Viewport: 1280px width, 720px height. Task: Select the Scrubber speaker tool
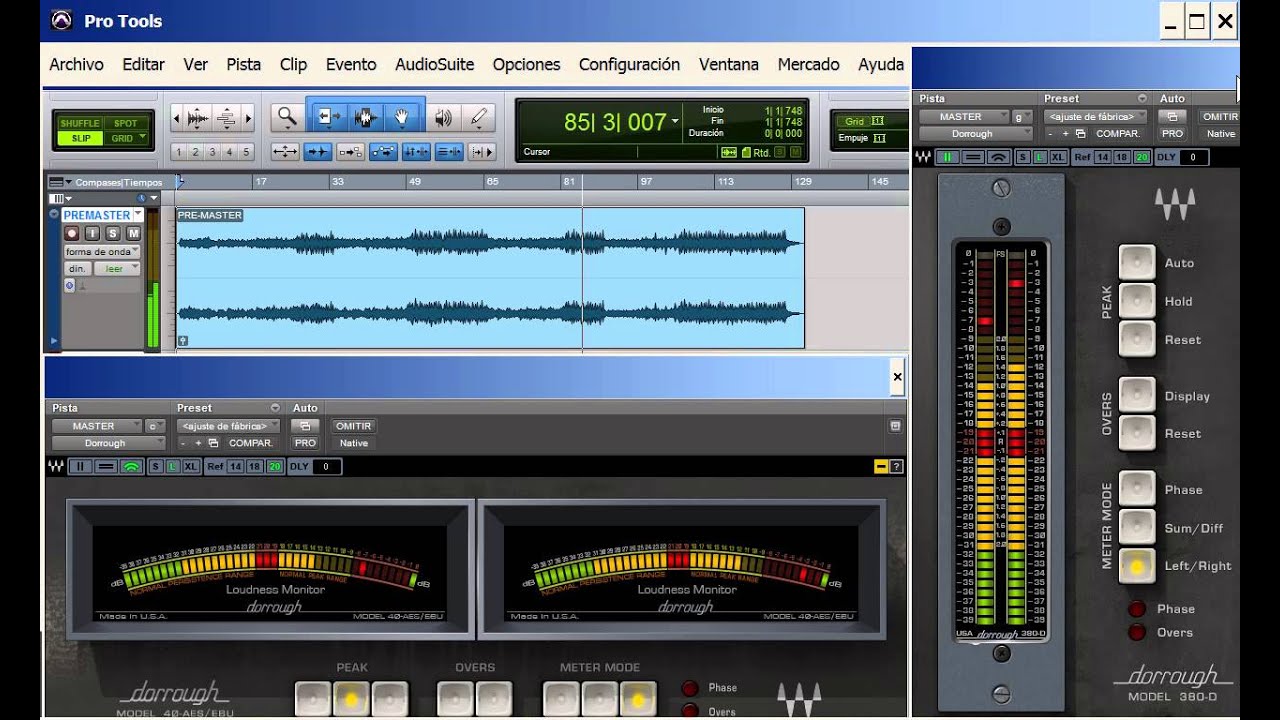click(443, 118)
